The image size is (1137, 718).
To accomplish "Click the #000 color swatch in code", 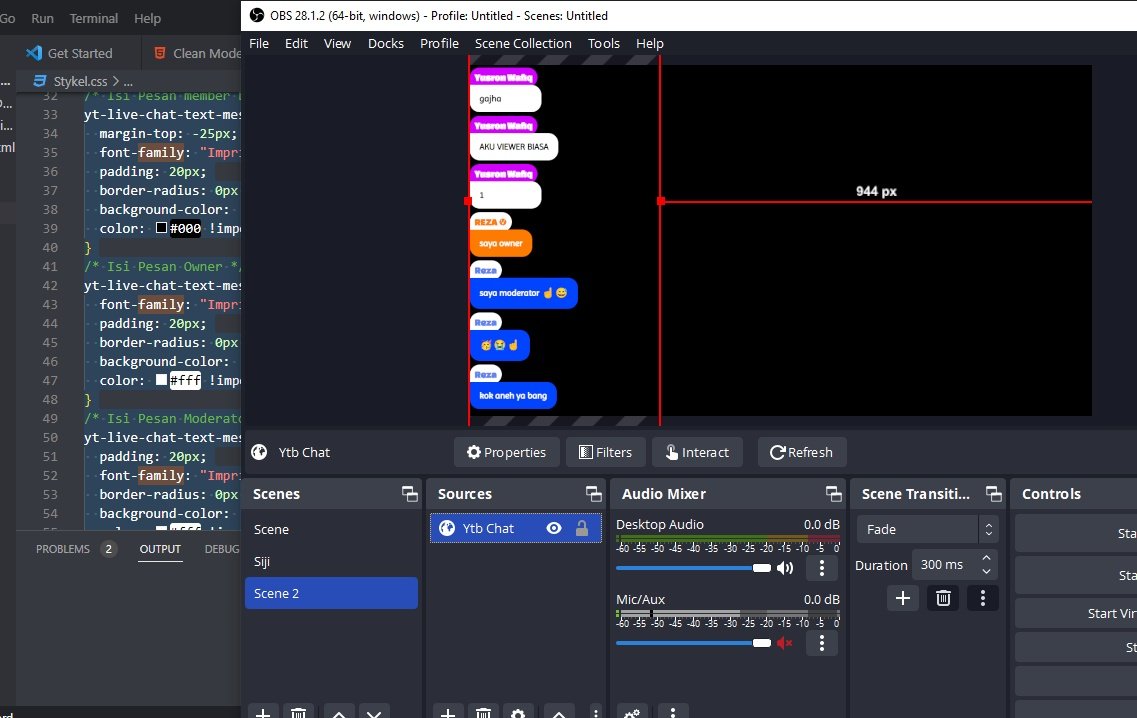I will click(x=162, y=228).
